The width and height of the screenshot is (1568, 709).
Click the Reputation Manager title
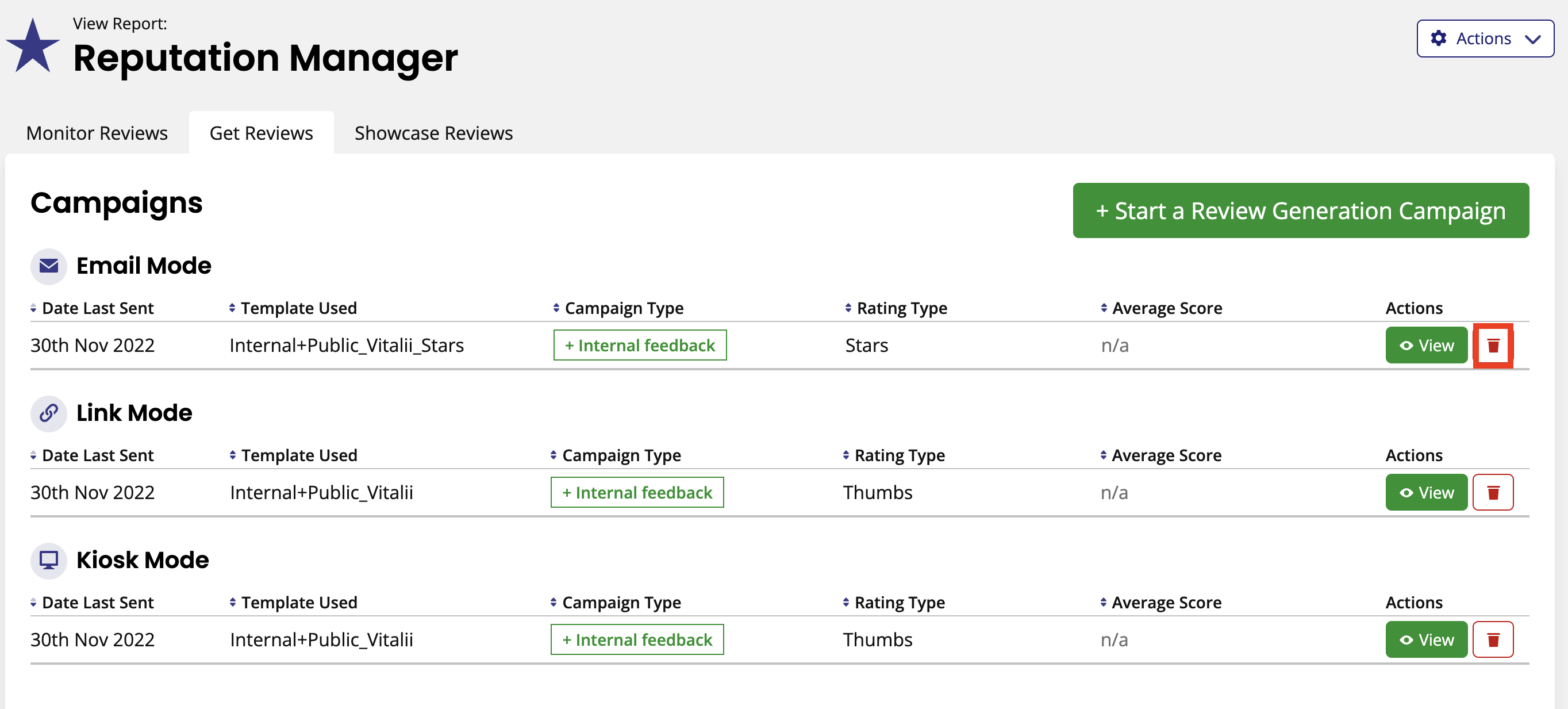click(266, 59)
